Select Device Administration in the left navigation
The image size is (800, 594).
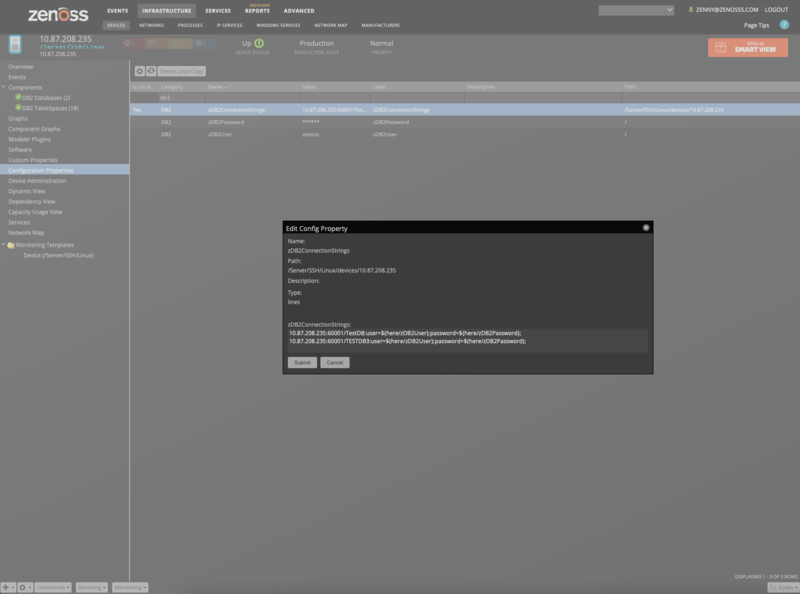point(37,181)
